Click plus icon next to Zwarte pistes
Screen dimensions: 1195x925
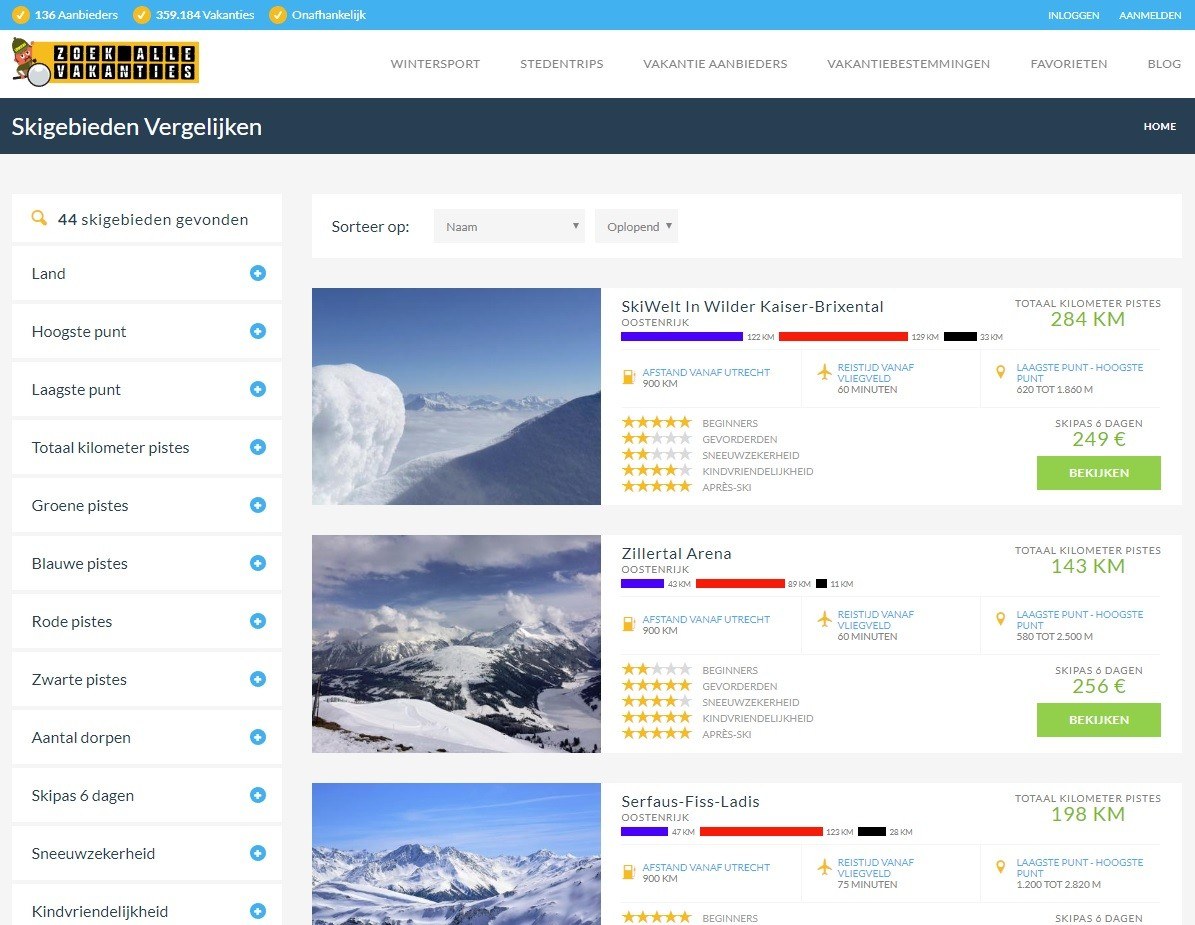tap(258, 679)
